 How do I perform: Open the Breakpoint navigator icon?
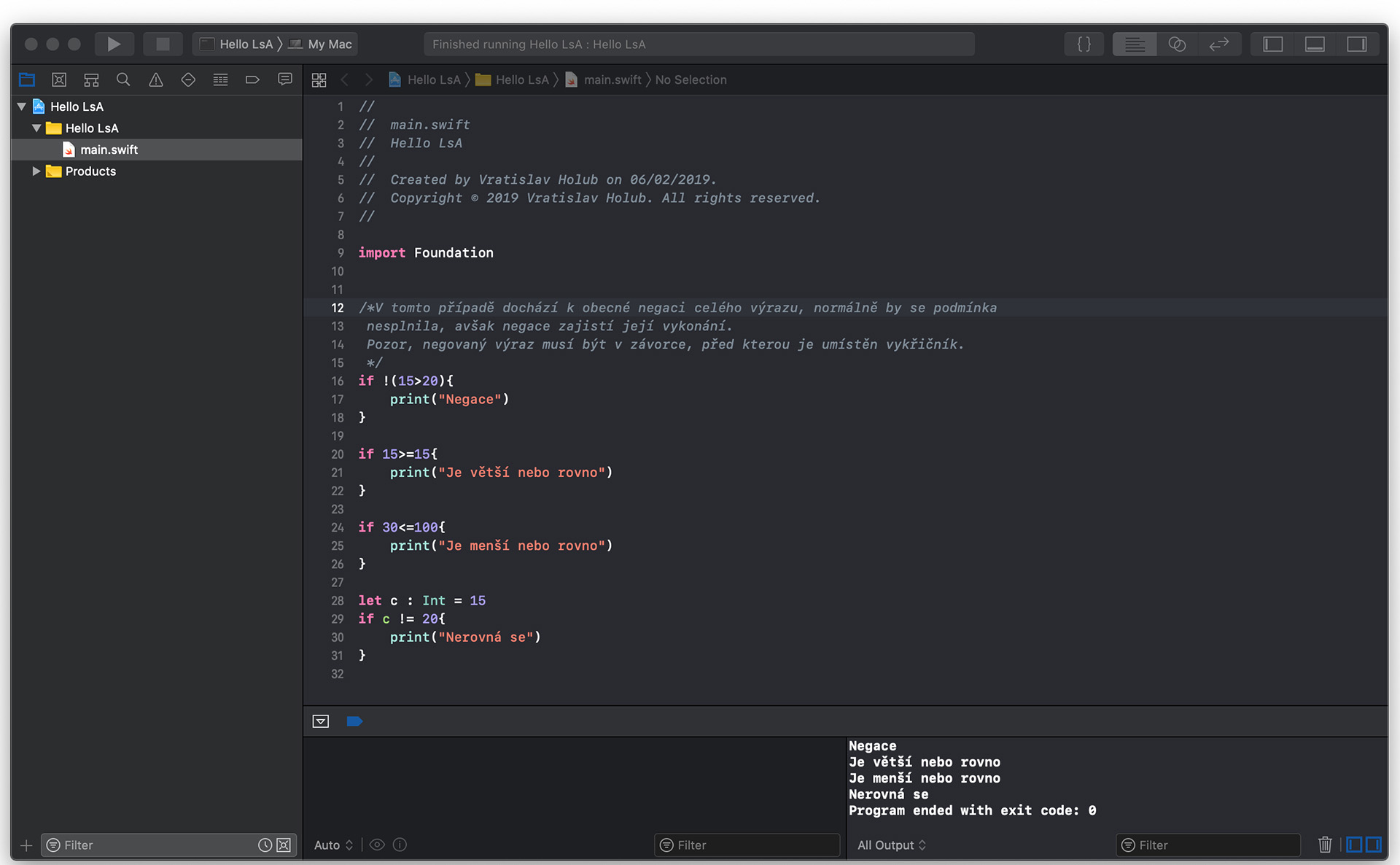pos(252,79)
